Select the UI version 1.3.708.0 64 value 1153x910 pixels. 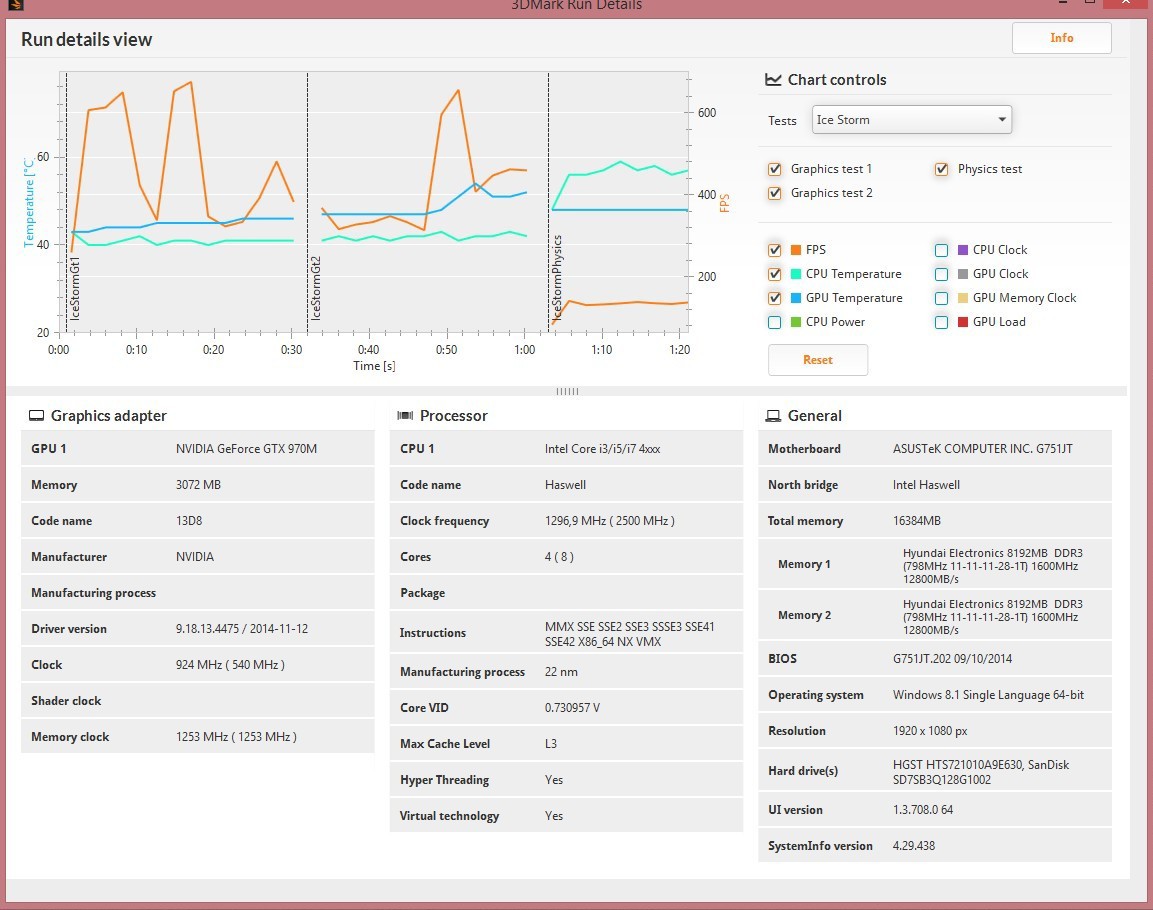[x=923, y=810]
